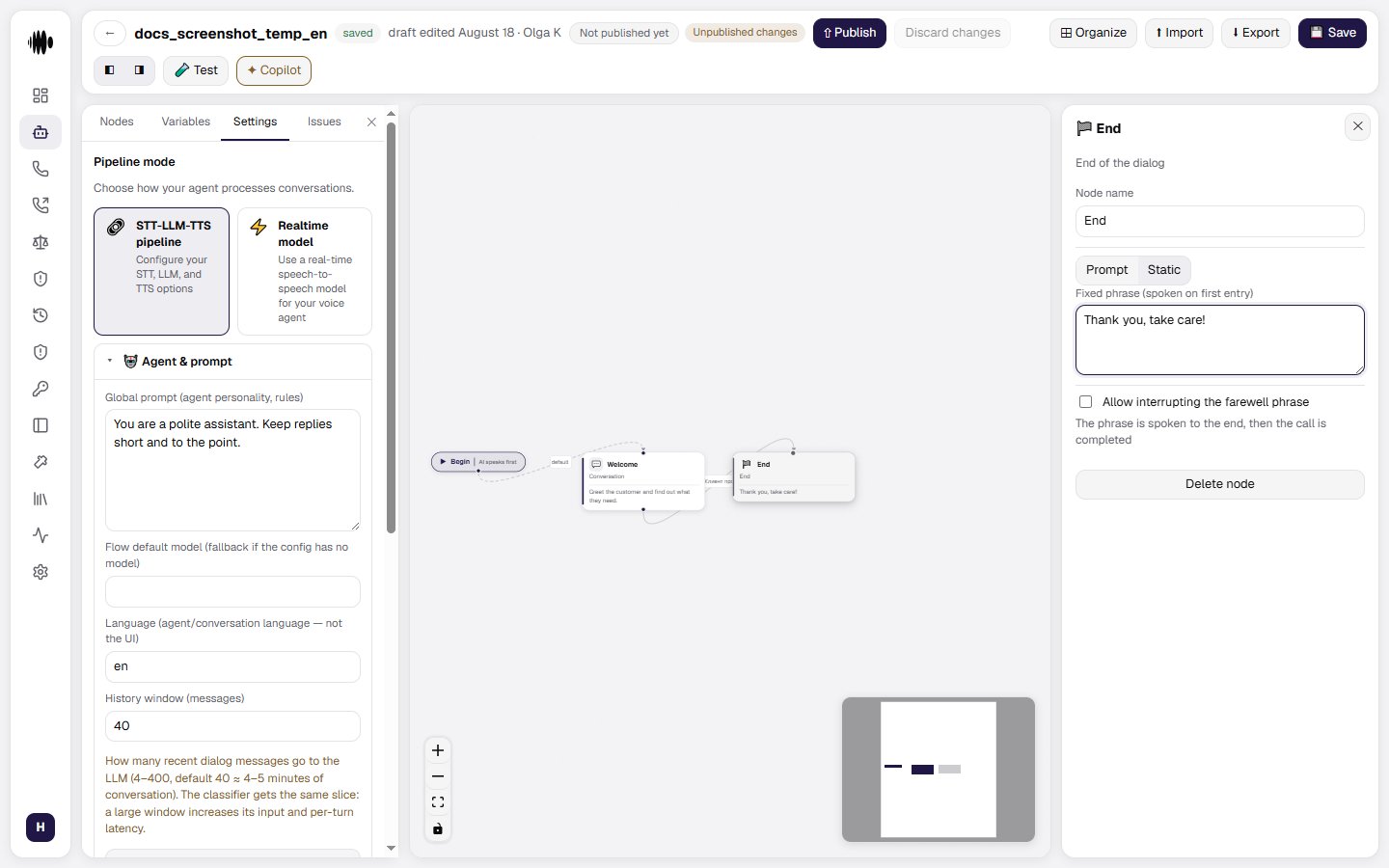Open the panel layout icon in sidebar

41,425
